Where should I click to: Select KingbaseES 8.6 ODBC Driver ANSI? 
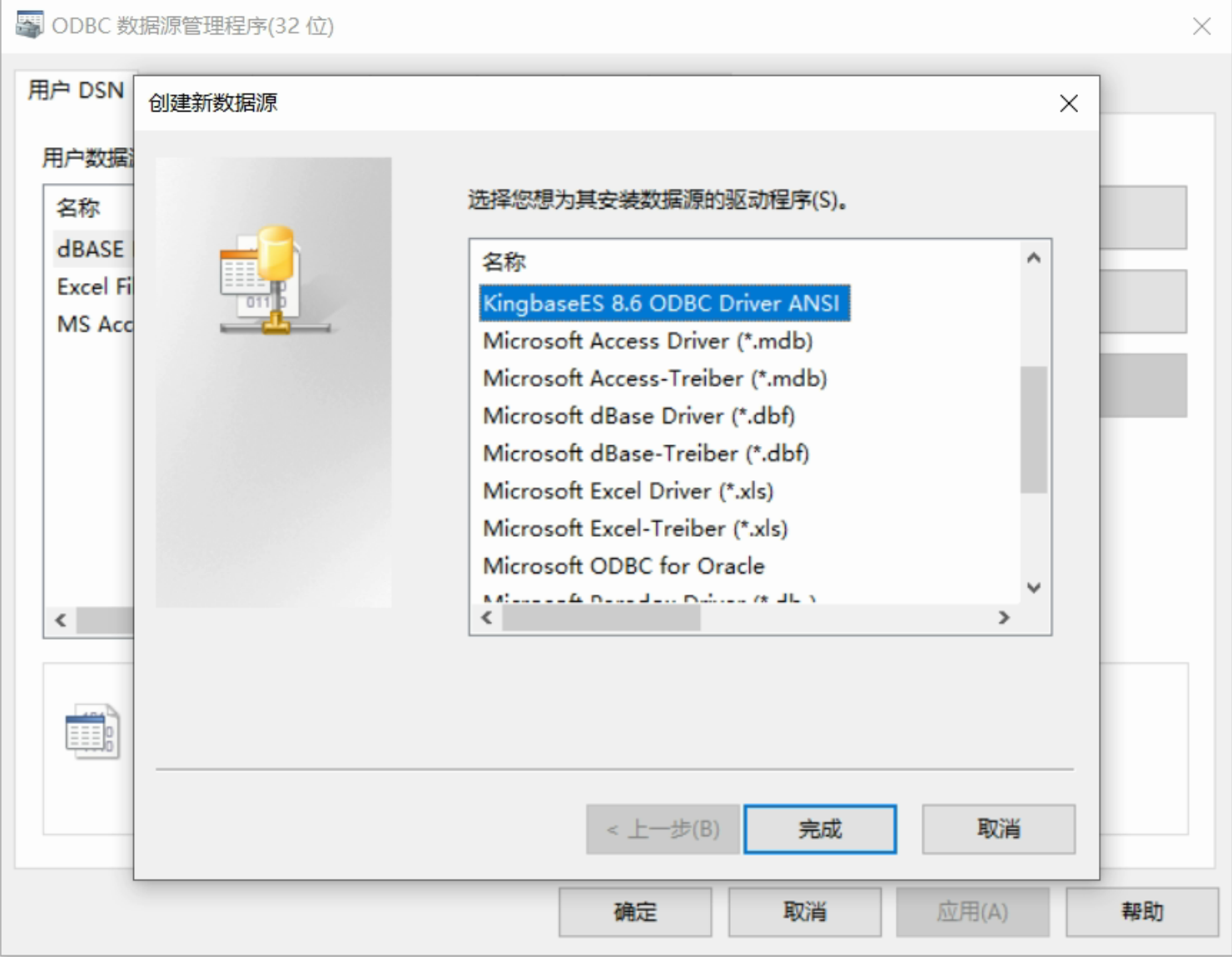coord(664,303)
